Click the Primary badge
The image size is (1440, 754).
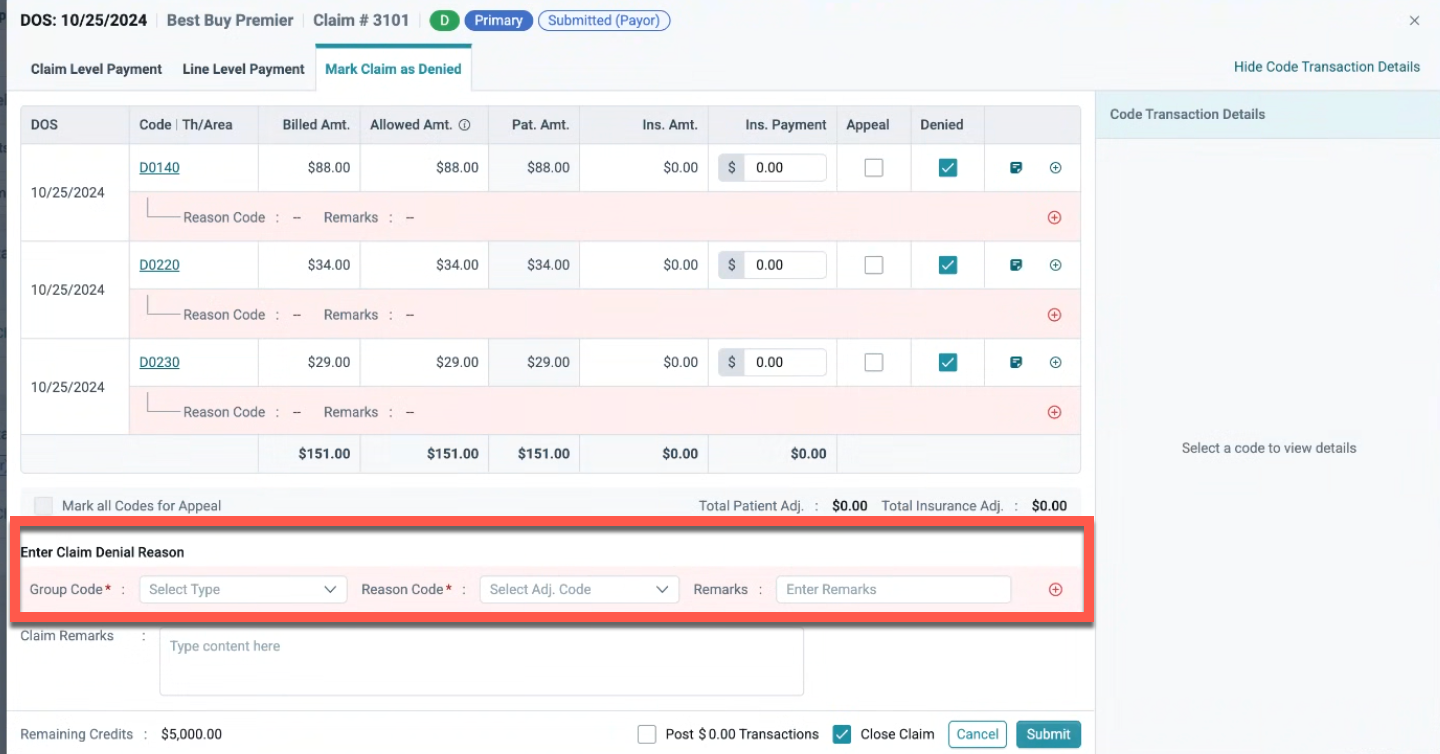point(498,20)
